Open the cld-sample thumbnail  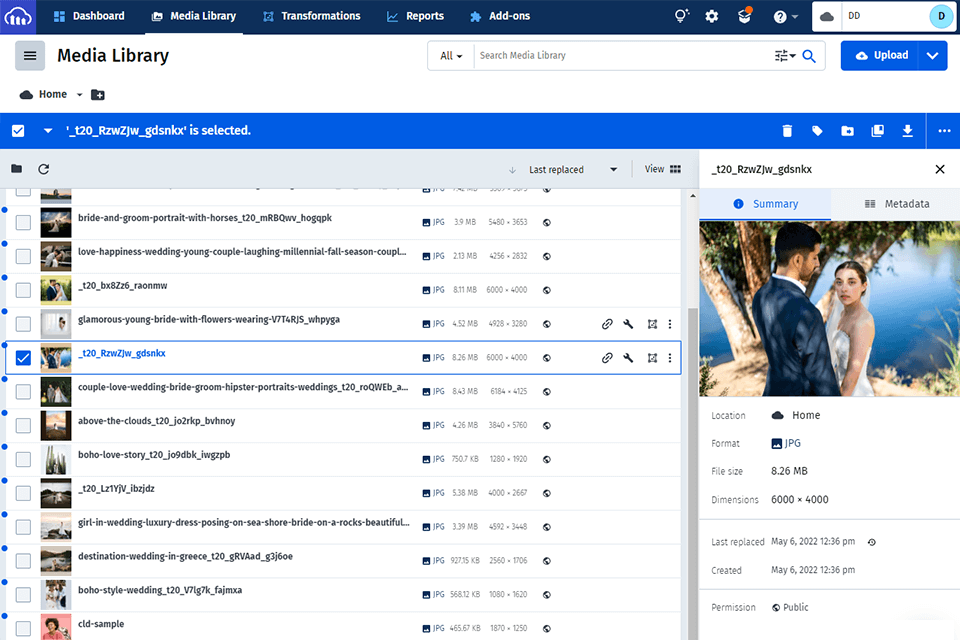[x=56, y=627]
